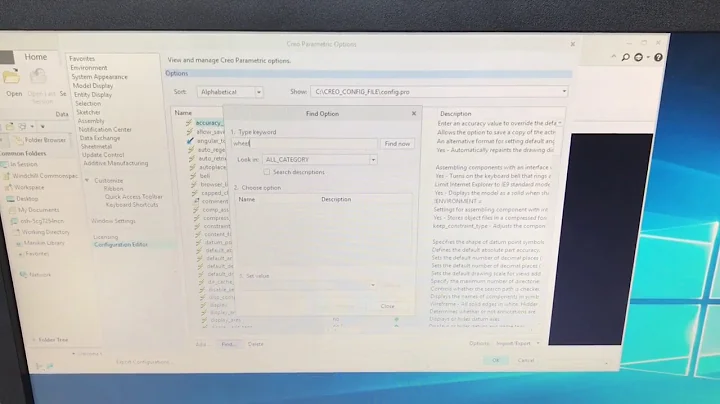
Task: Select the Windchill Commonspace folder
Action: click(45, 176)
